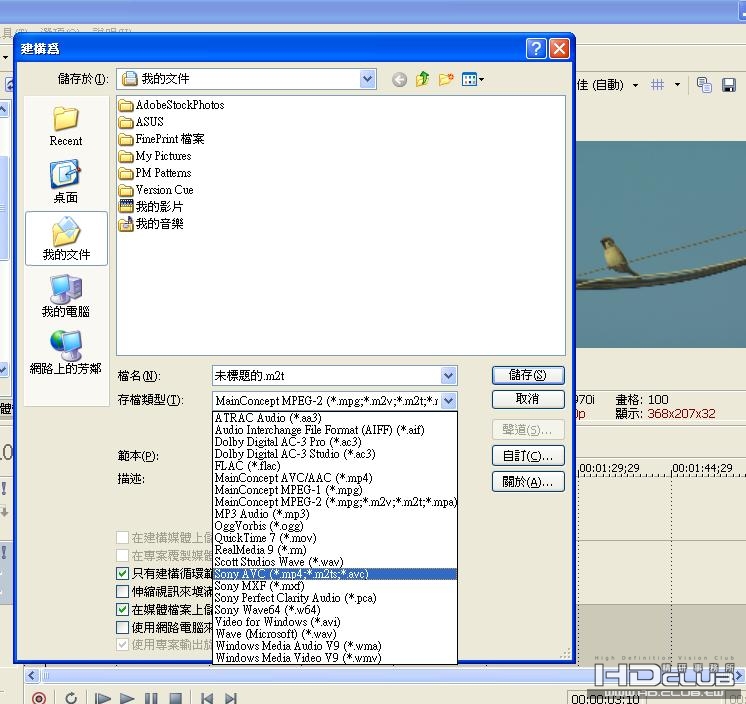Screen dimensions: 746x704
Task: Open 我的電腦 in the places bar
Action: tap(66, 296)
